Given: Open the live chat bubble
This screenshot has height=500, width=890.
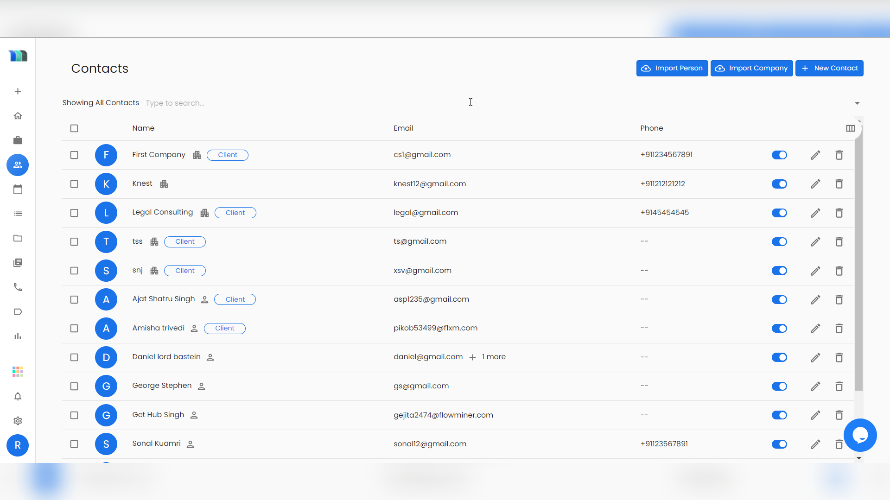Looking at the screenshot, I should click(860, 435).
